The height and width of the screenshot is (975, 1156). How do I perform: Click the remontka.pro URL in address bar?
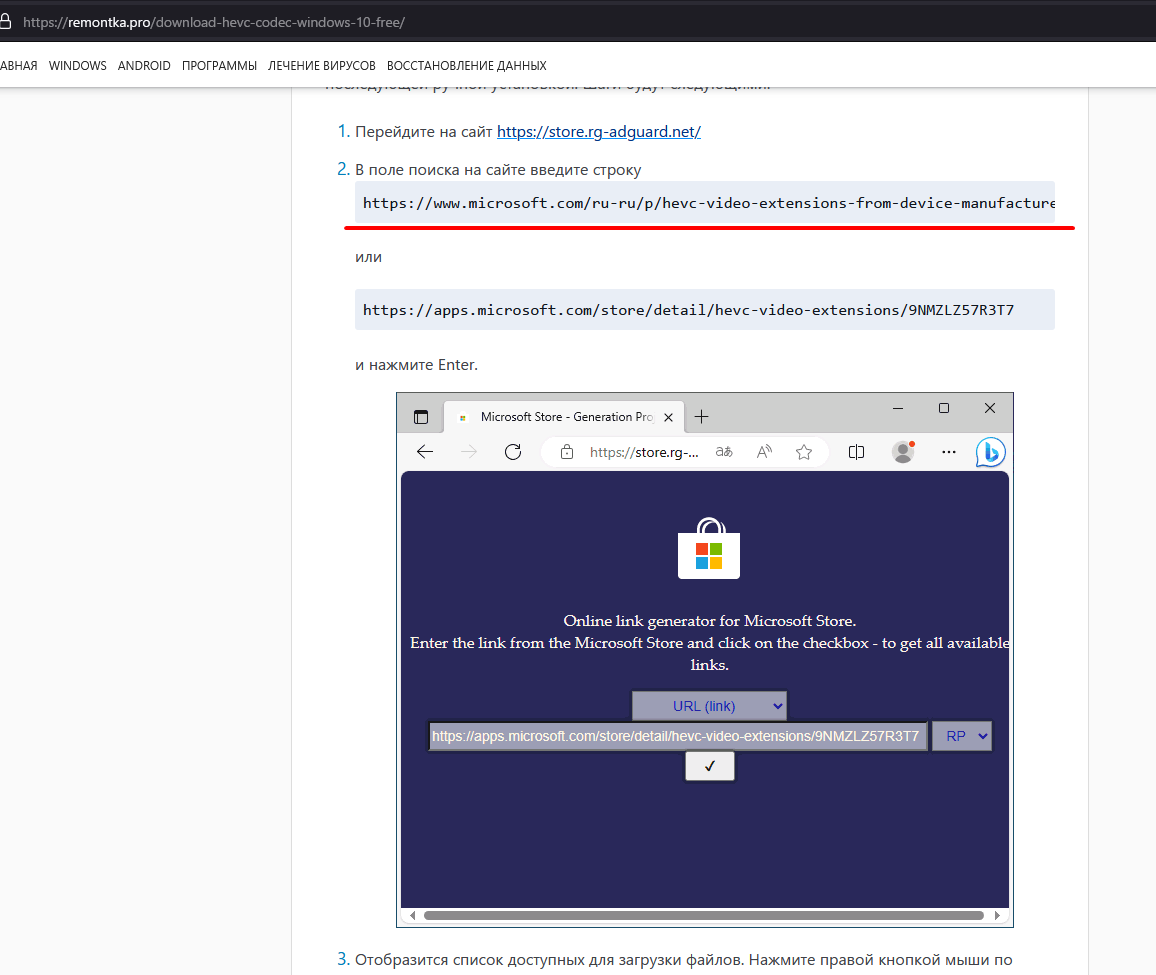pyautogui.click(x=214, y=22)
